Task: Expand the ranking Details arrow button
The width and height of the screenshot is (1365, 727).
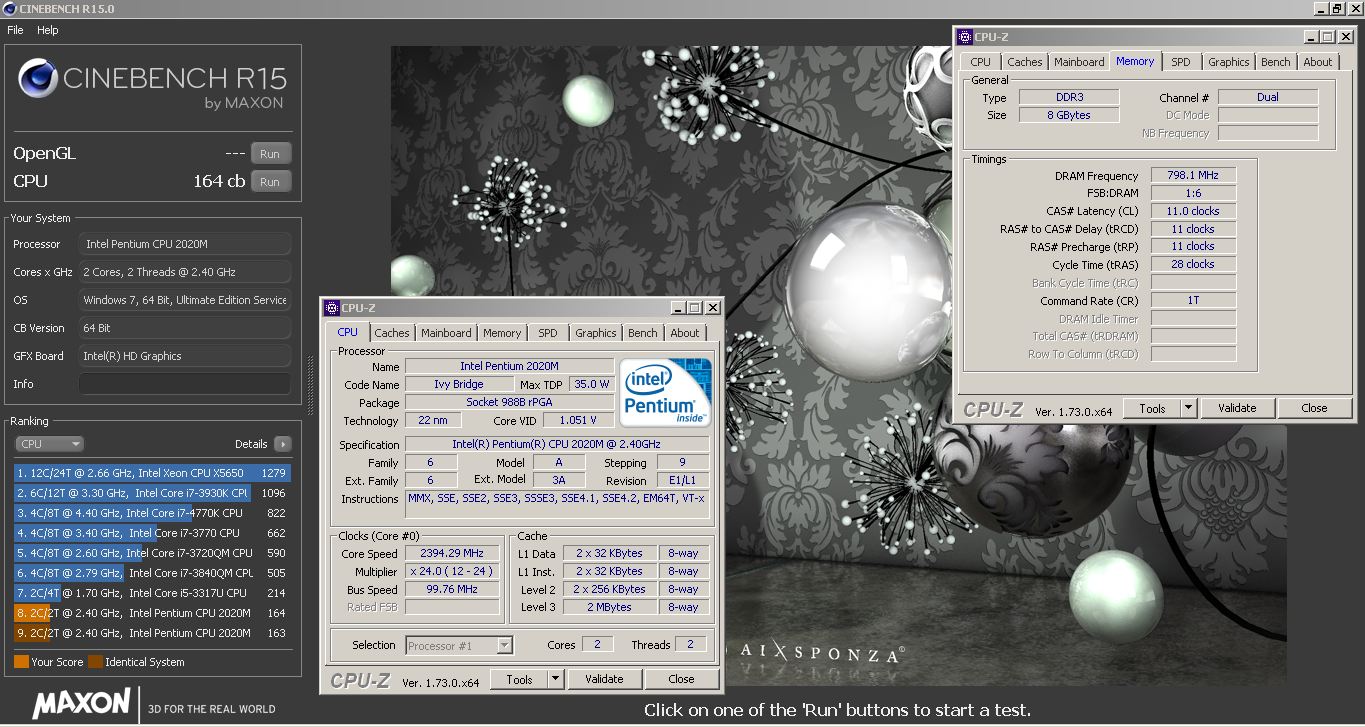Action: coord(282,444)
